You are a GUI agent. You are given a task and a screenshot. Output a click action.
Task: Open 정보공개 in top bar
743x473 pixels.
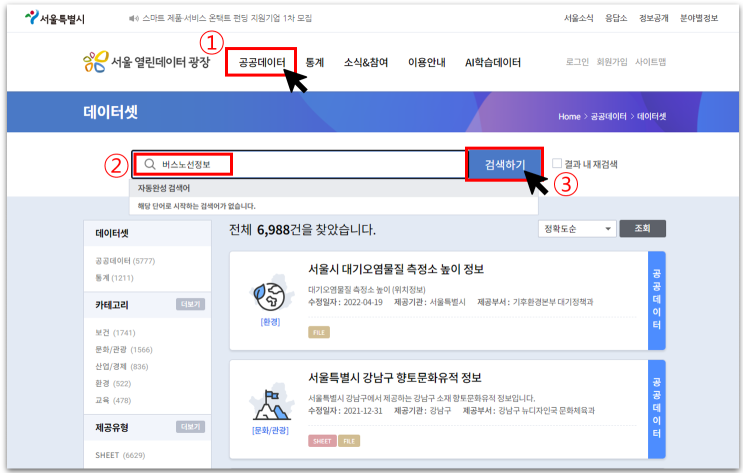(653, 18)
